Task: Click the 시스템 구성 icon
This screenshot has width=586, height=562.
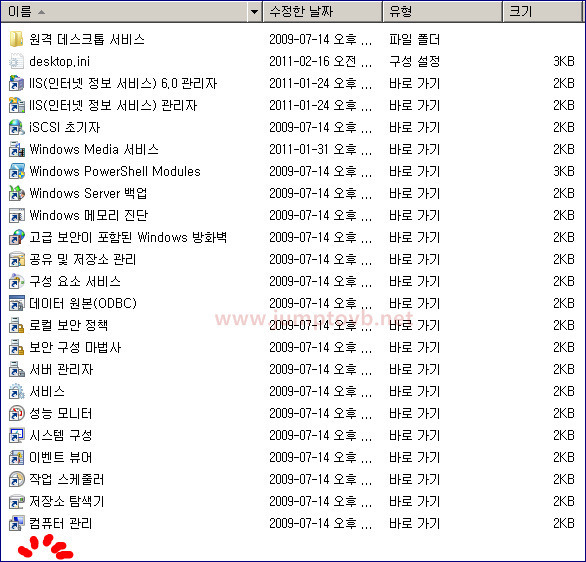Action: click(16, 436)
